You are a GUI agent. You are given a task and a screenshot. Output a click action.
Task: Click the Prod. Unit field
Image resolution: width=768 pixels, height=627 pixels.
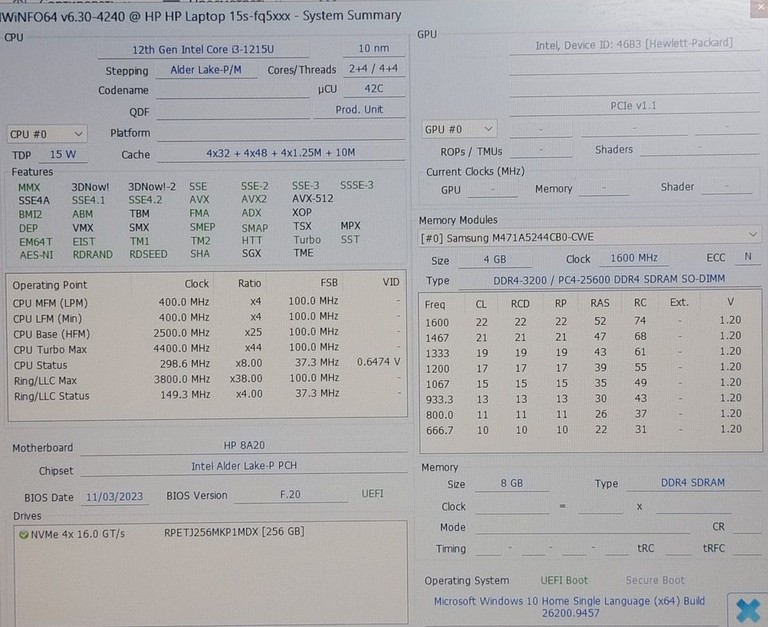click(359, 110)
